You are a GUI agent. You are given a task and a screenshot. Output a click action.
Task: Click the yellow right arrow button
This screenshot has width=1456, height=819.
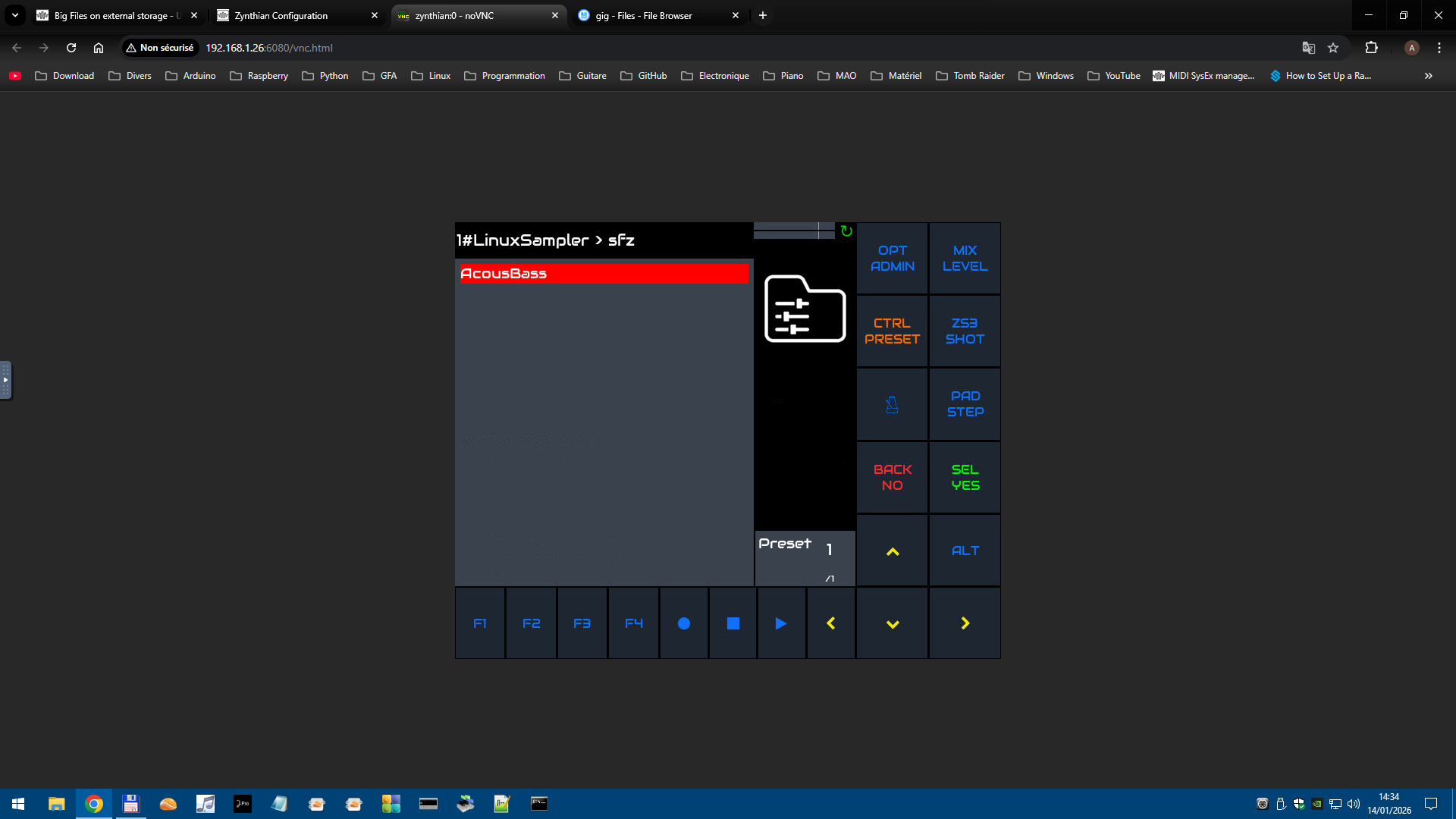[x=965, y=623]
